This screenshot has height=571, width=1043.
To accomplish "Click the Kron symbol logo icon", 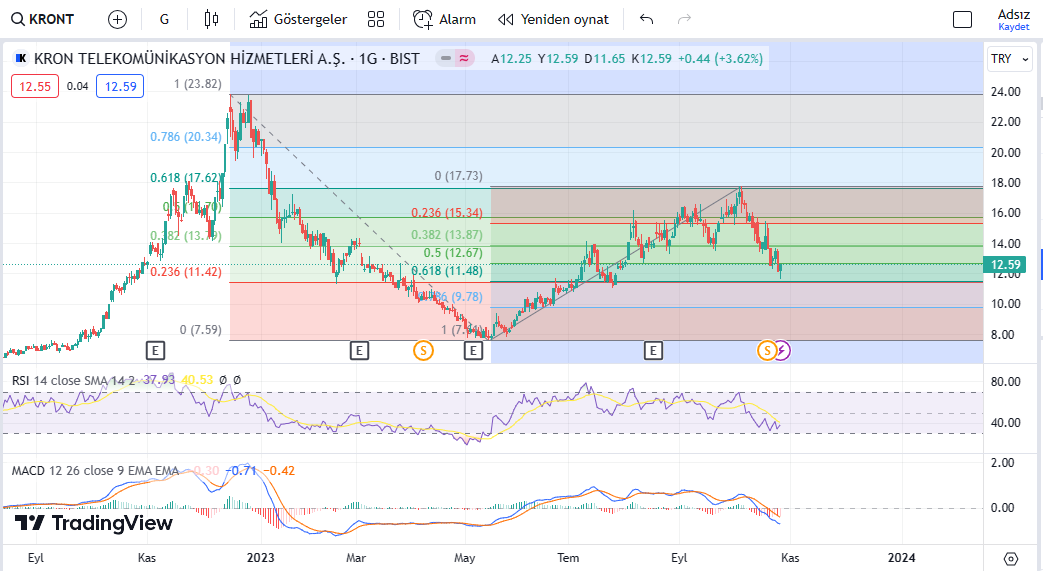I will [x=21, y=59].
